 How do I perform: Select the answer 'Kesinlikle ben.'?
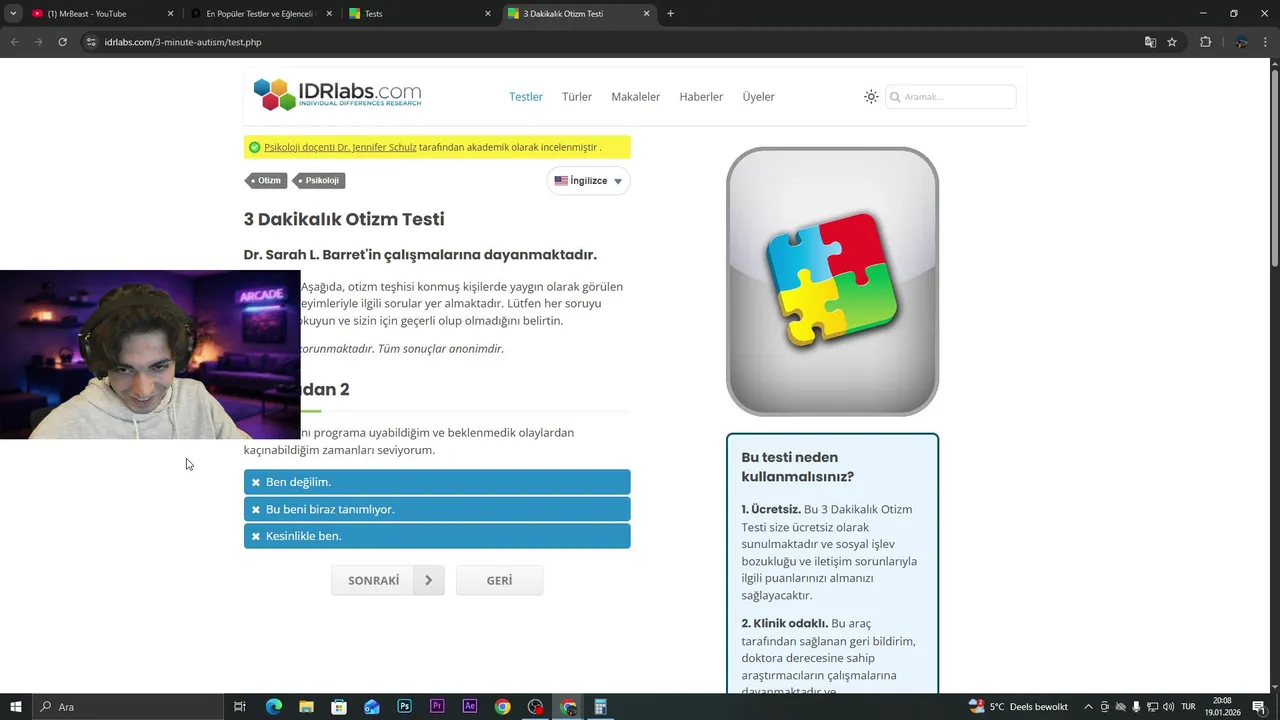click(437, 536)
